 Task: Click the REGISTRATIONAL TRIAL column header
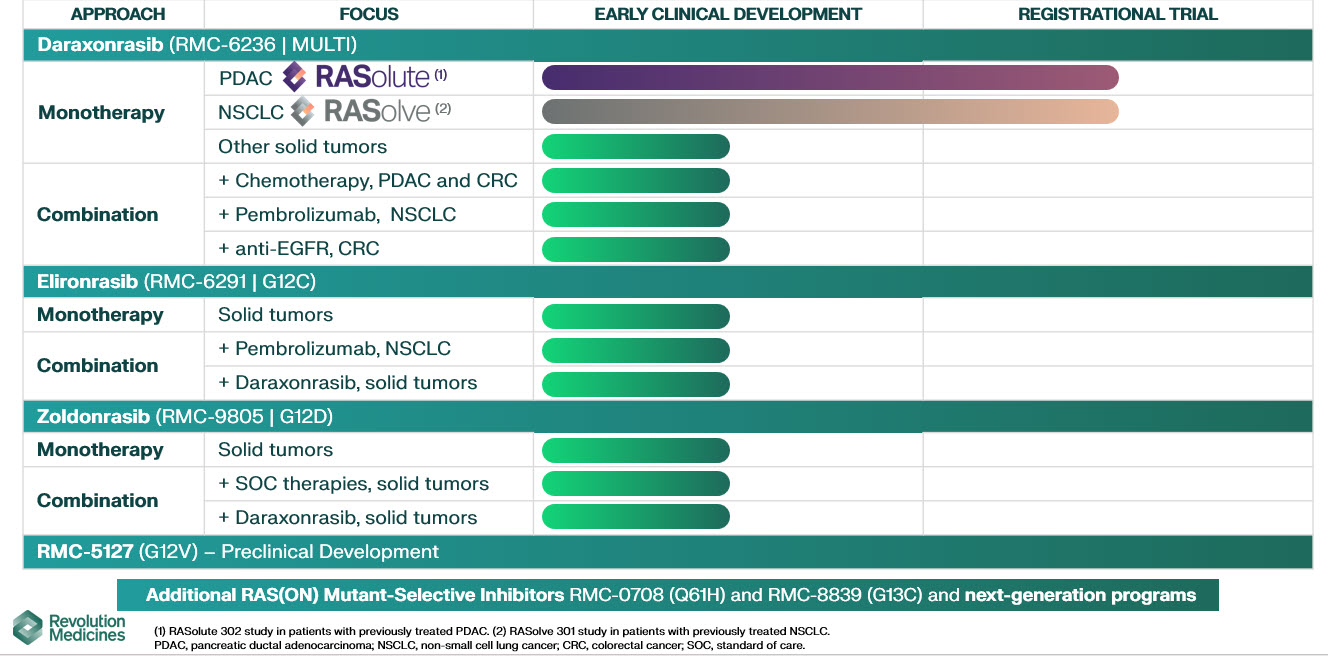click(x=1117, y=14)
